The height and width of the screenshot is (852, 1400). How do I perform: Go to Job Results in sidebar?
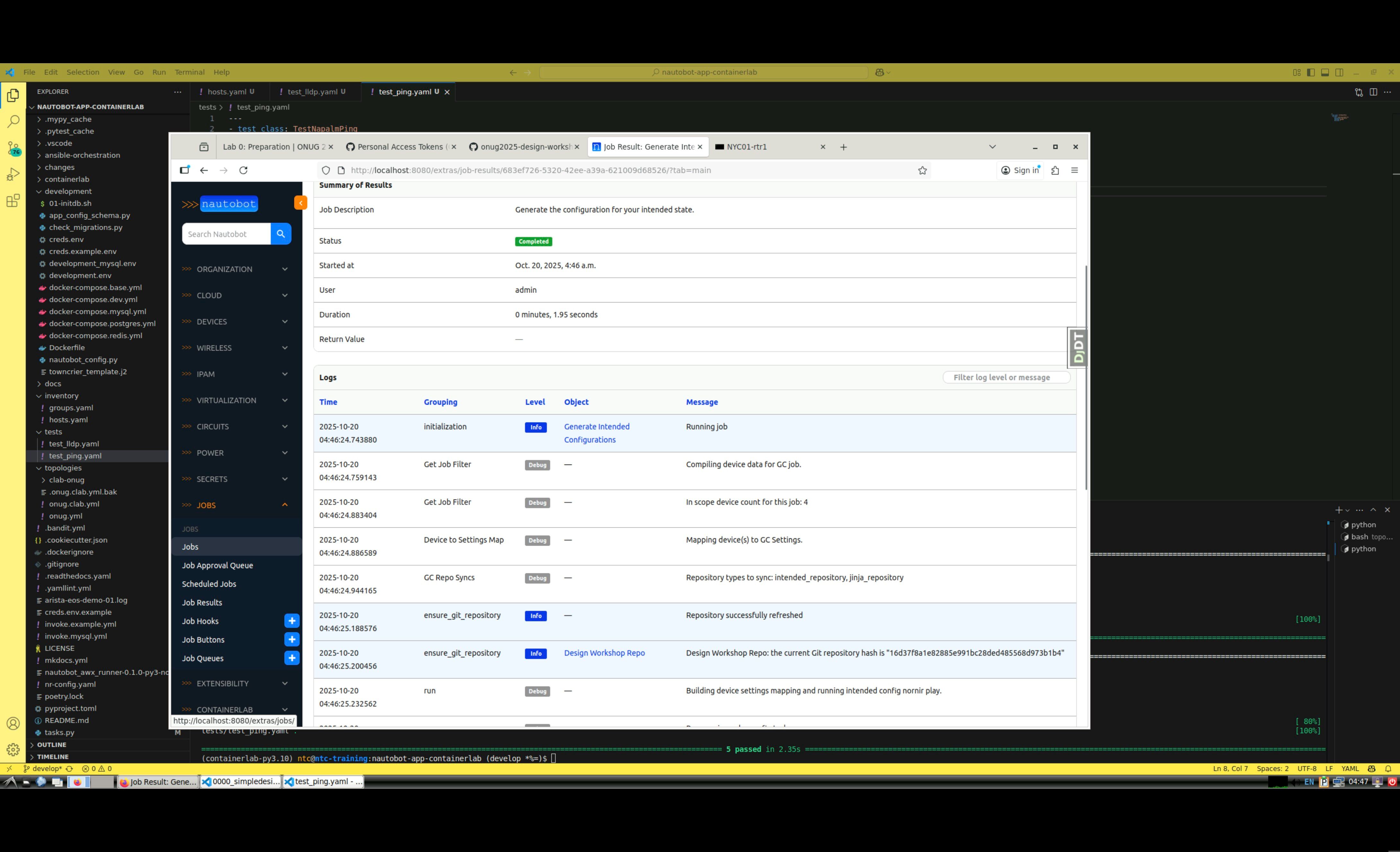202,602
